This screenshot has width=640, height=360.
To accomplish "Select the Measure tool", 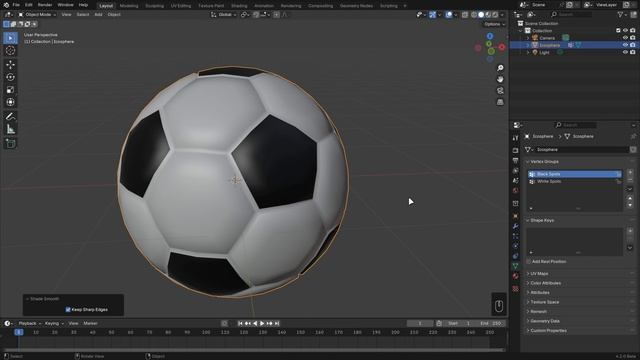I will [x=10, y=129].
